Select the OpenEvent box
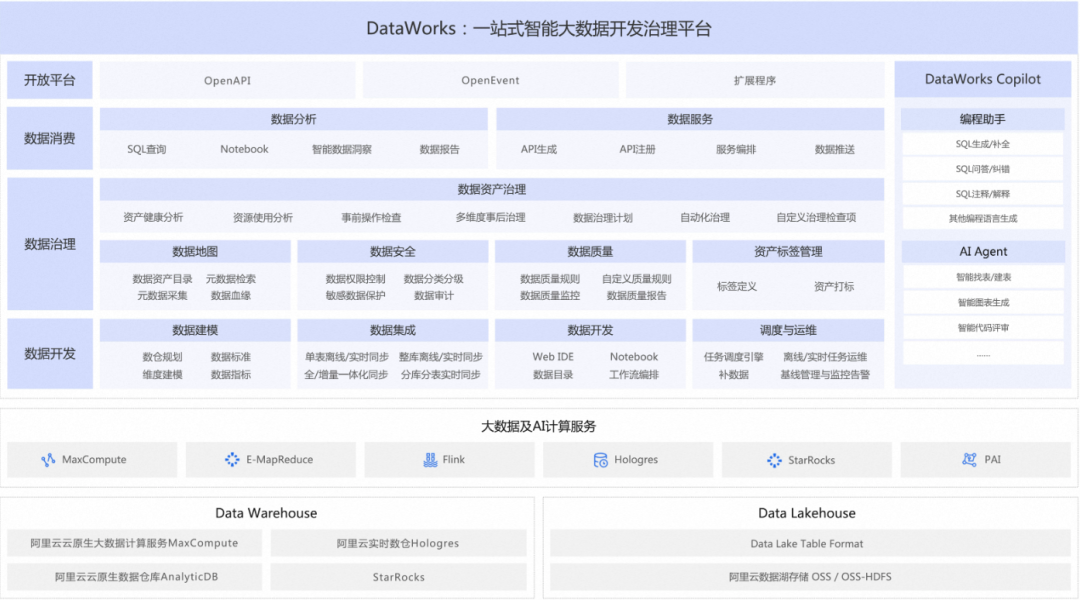 [x=490, y=80]
